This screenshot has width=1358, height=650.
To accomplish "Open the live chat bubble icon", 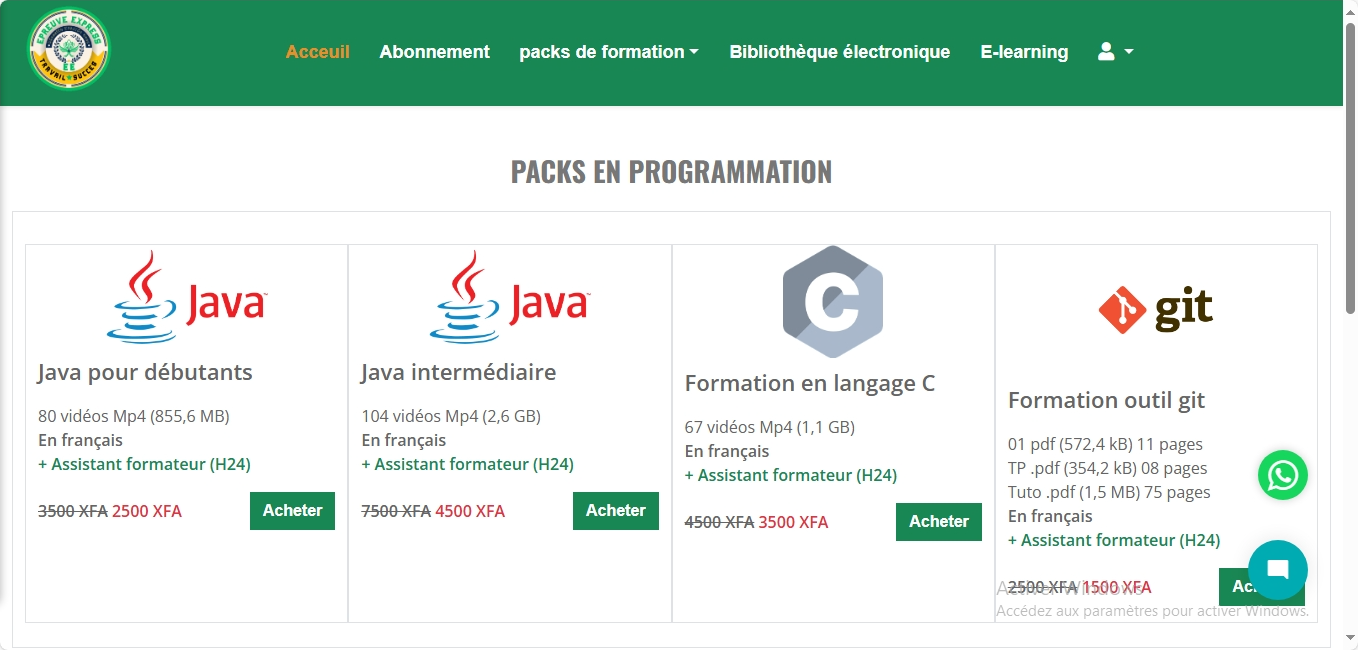I will 1277,570.
